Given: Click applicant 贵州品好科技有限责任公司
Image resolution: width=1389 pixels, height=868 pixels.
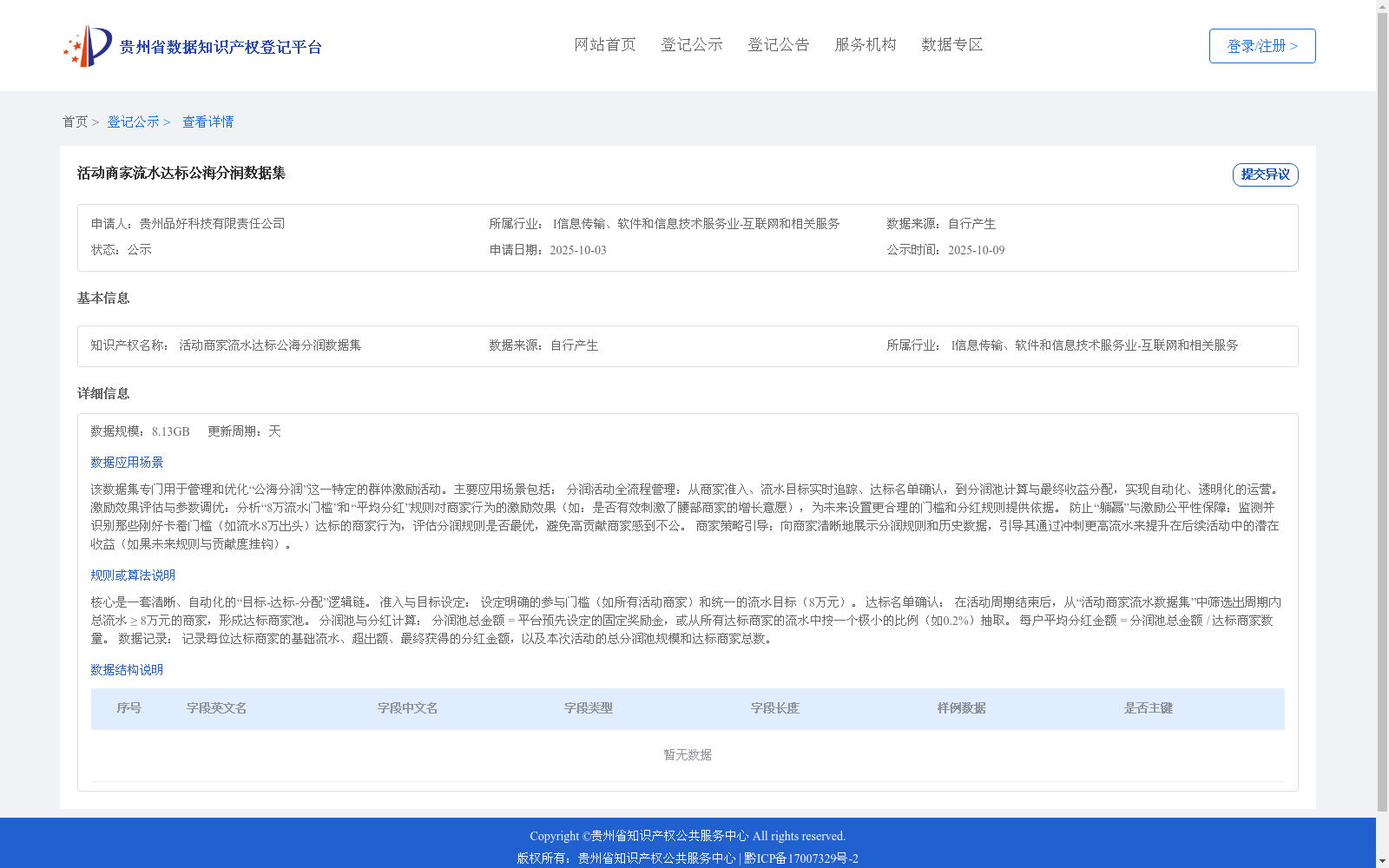Looking at the screenshot, I should click(x=212, y=224).
